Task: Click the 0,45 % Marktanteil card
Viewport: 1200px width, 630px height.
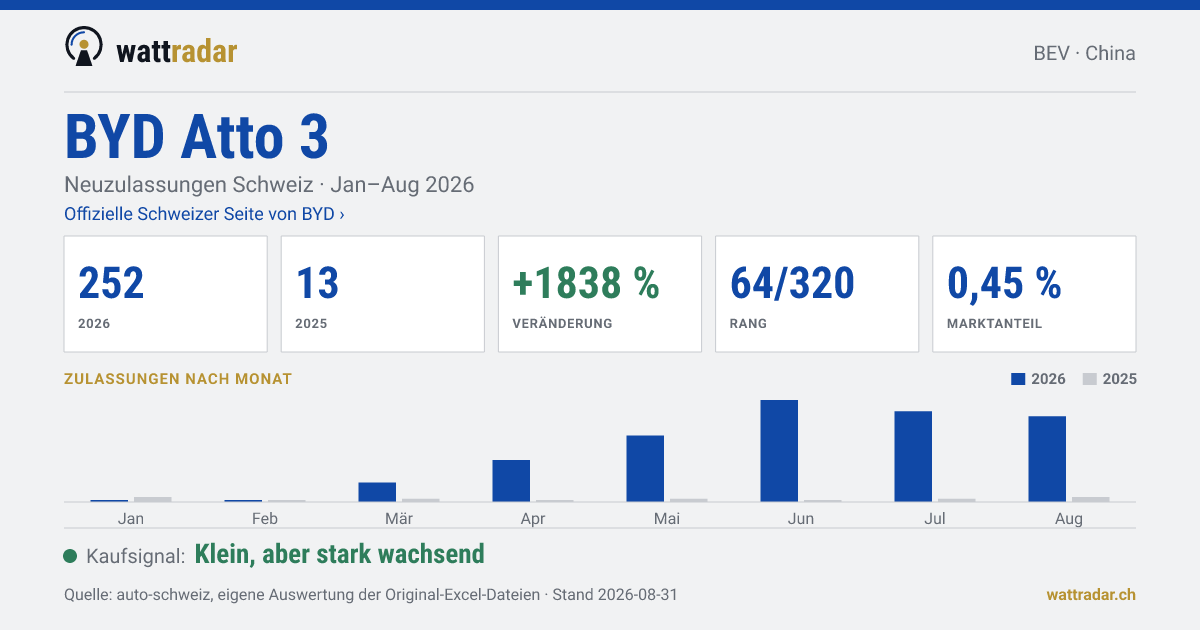Action: click(1034, 294)
